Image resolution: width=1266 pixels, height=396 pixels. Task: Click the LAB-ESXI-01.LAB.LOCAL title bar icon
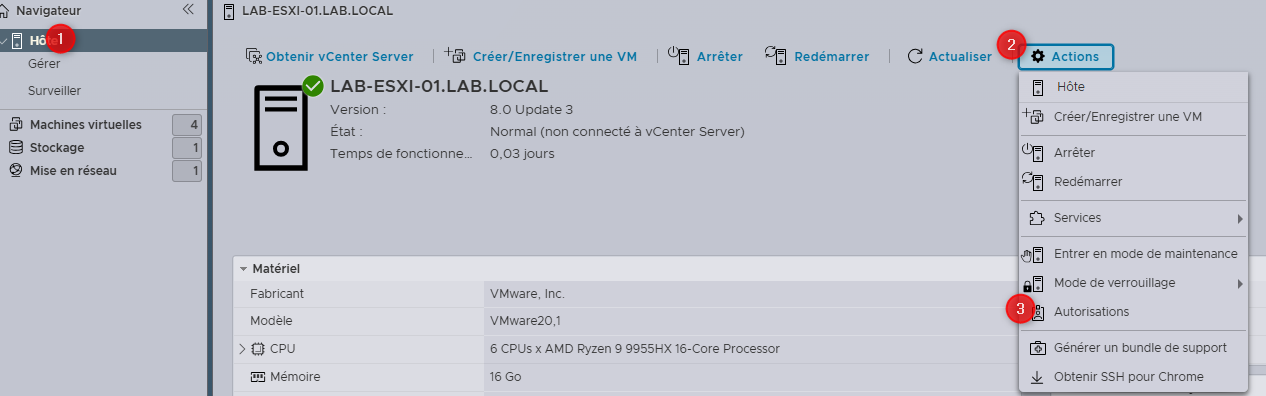coord(229,11)
